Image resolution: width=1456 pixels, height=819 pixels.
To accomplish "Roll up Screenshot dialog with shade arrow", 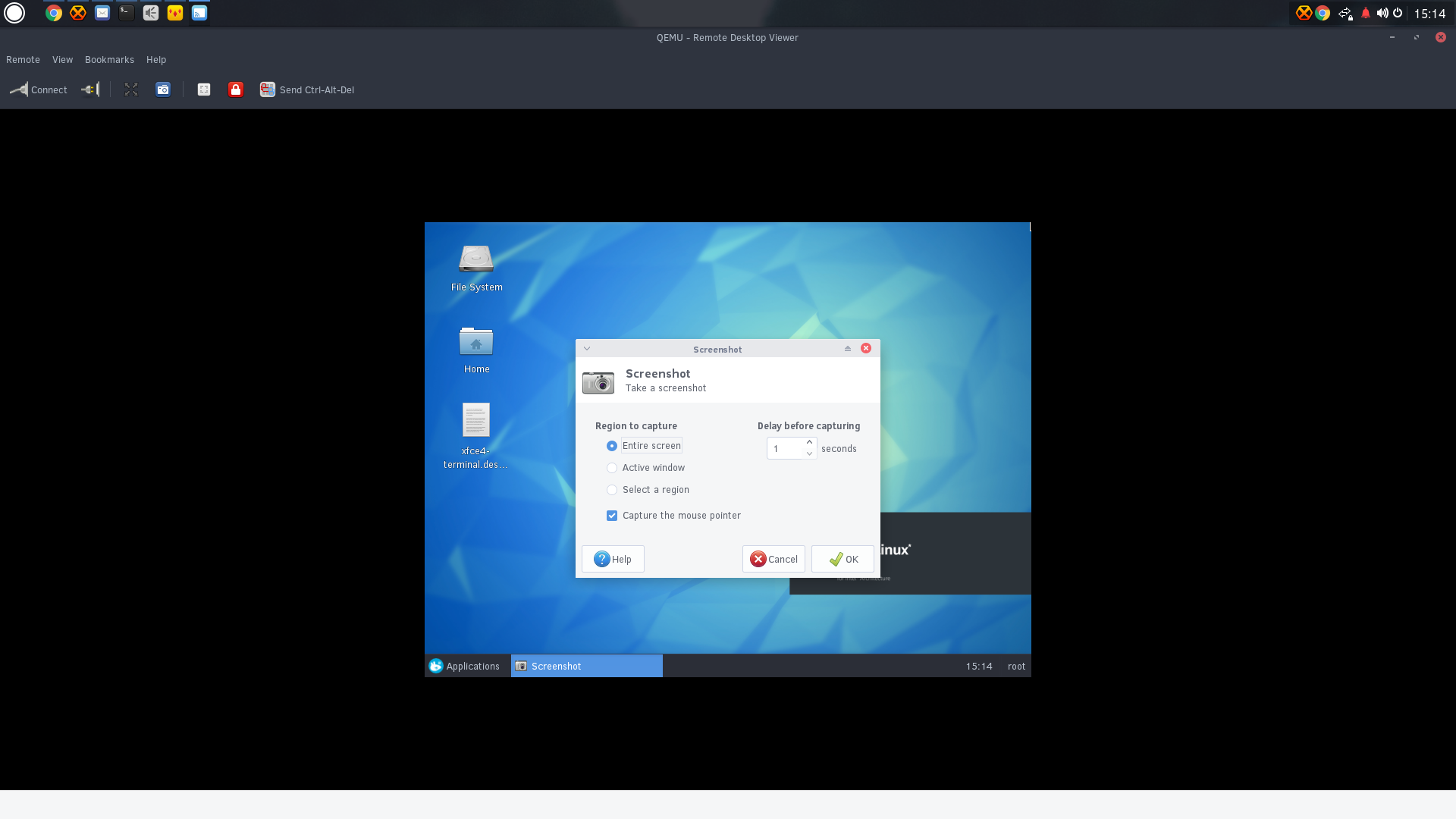I will click(x=848, y=349).
